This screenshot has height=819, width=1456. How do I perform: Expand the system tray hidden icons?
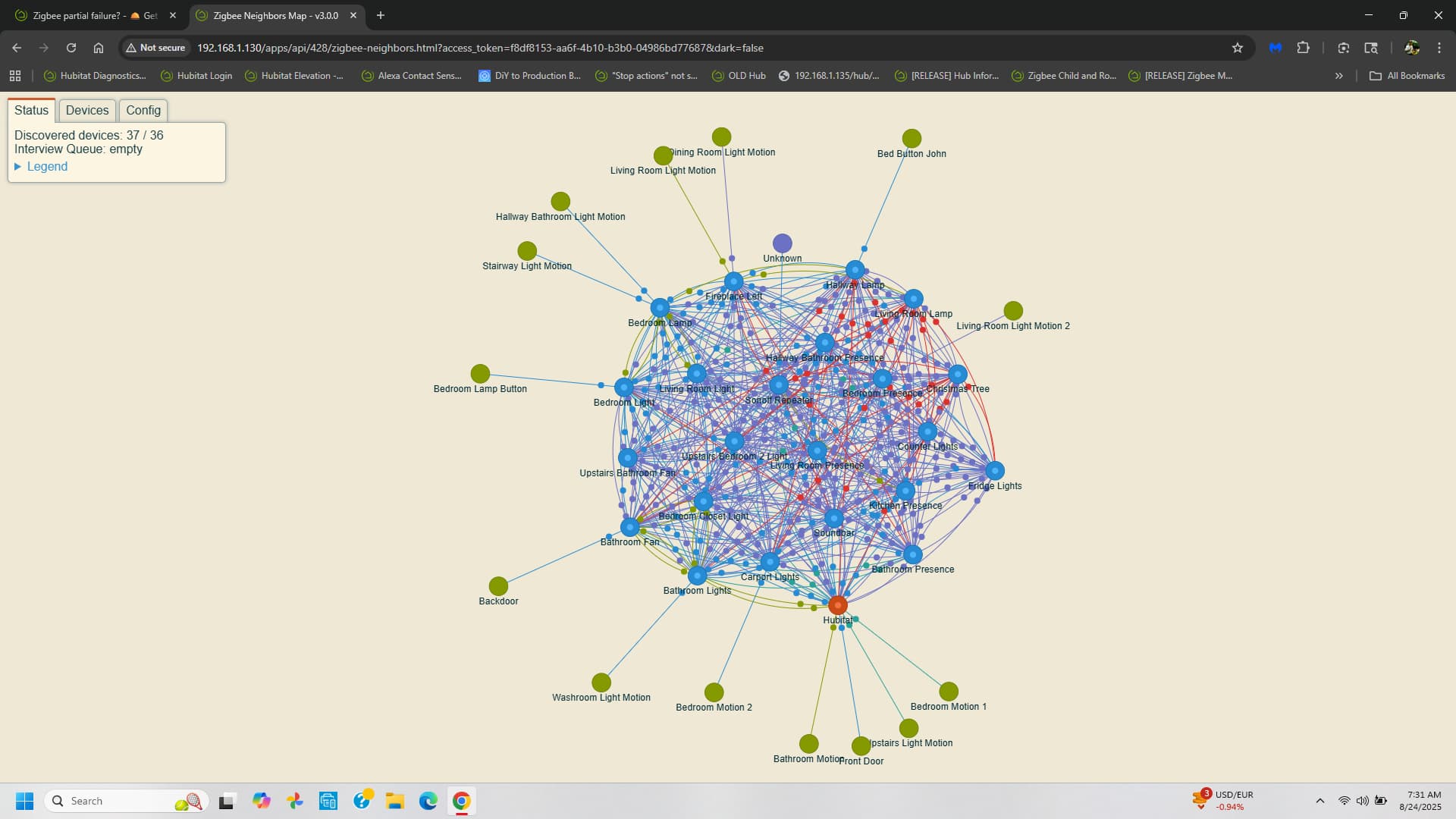pos(1319,801)
